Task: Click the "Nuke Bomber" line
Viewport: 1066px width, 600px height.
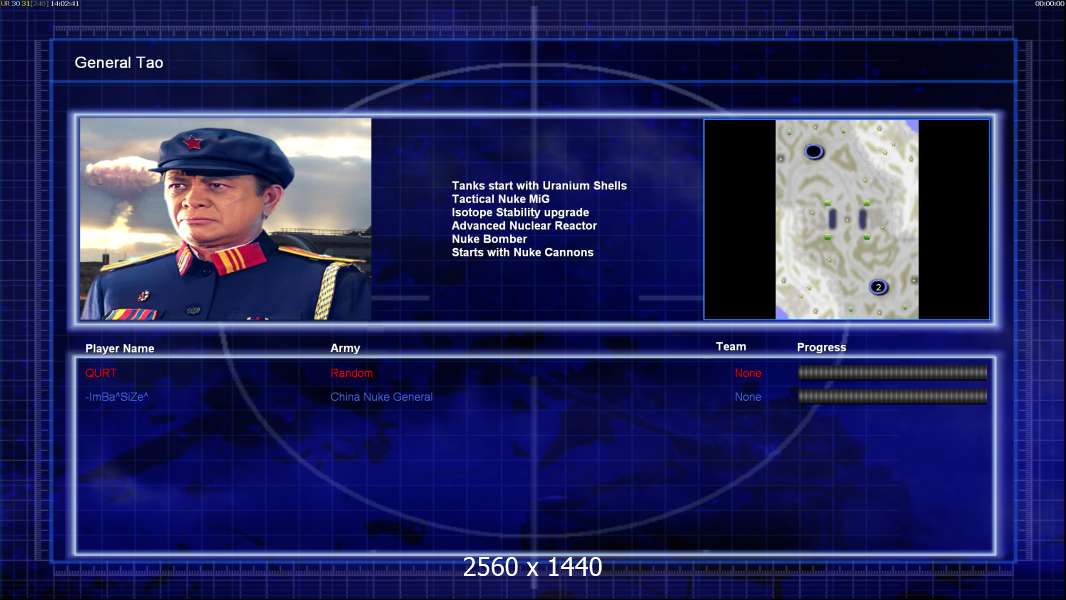Action: tap(489, 239)
